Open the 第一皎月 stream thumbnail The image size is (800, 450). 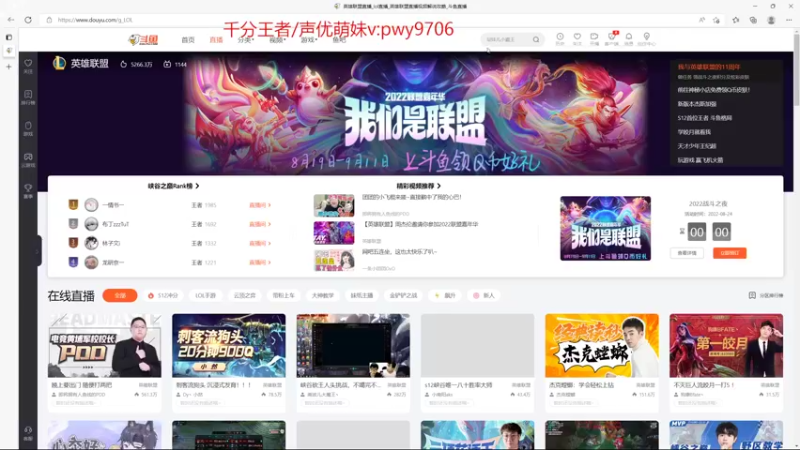point(726,345)
